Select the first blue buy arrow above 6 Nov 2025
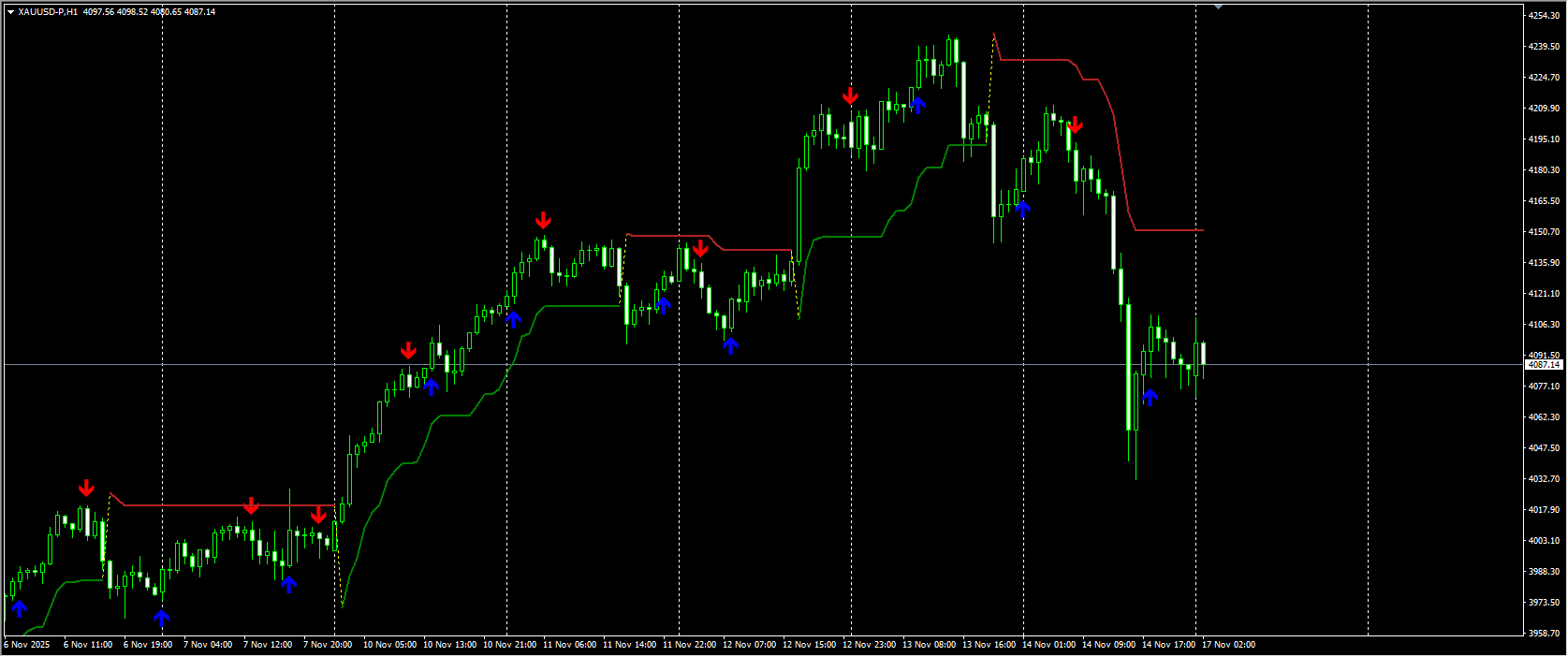Image resolution: width=1568 pixels, height=657 pixels. (19, 608)
